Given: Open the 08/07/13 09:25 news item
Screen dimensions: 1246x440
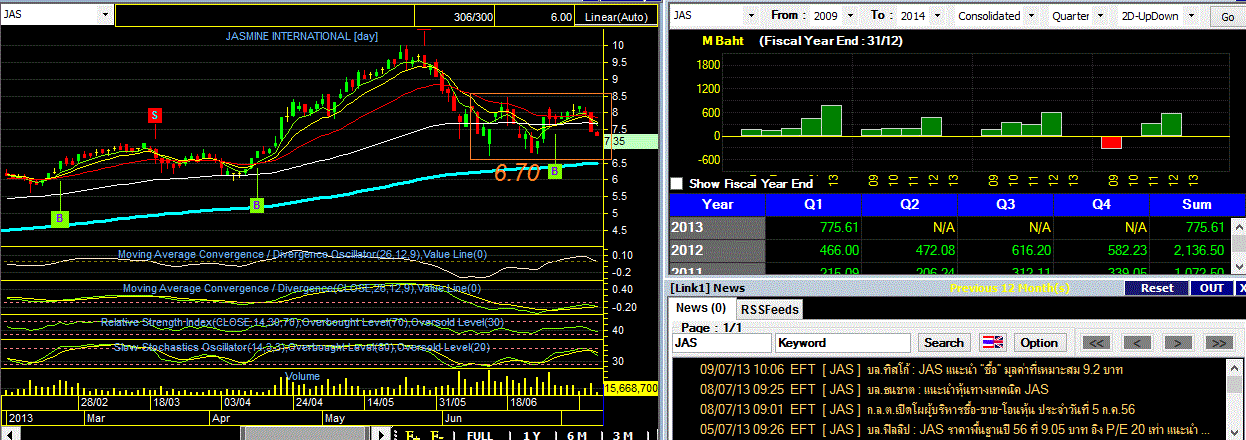Looking at the screenshot, I should tap(875, 389).
